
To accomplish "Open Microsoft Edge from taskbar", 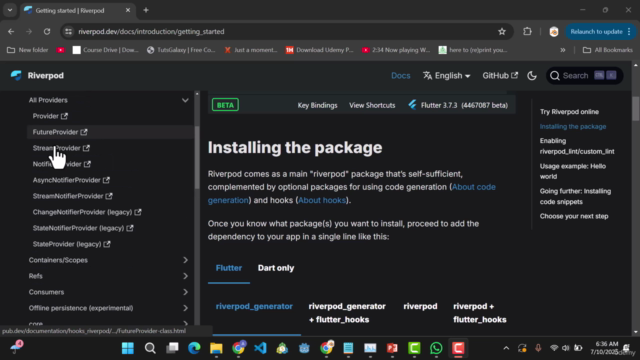I will click(x=194, y=348).
